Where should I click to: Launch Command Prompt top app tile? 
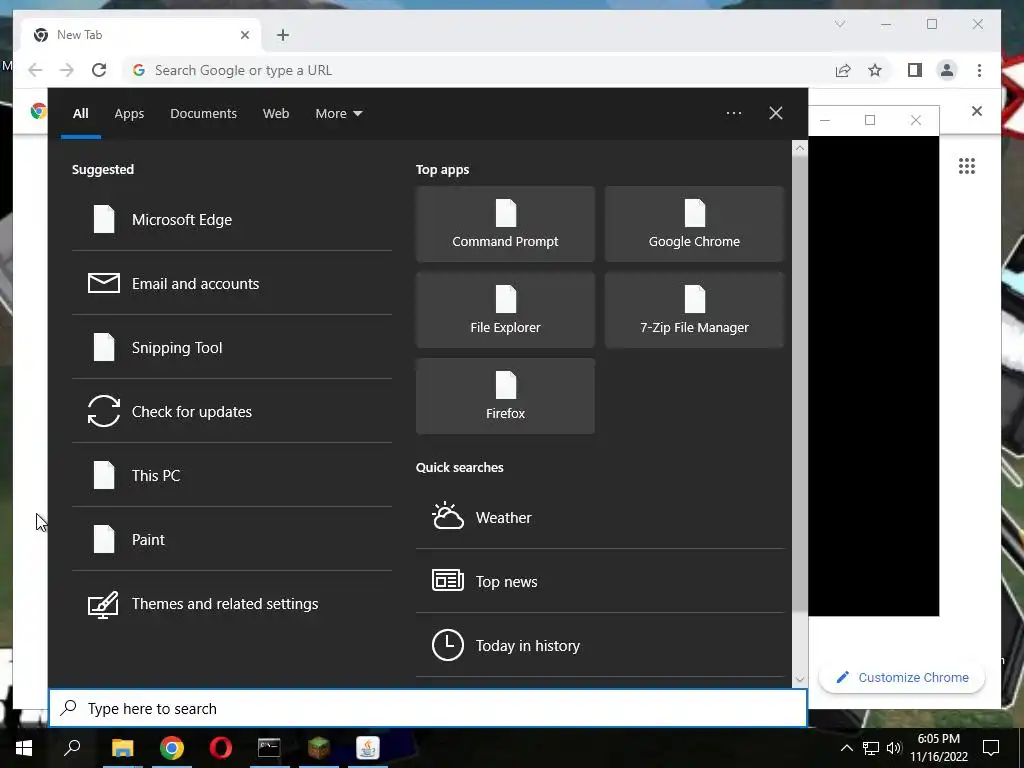[505, 224]
